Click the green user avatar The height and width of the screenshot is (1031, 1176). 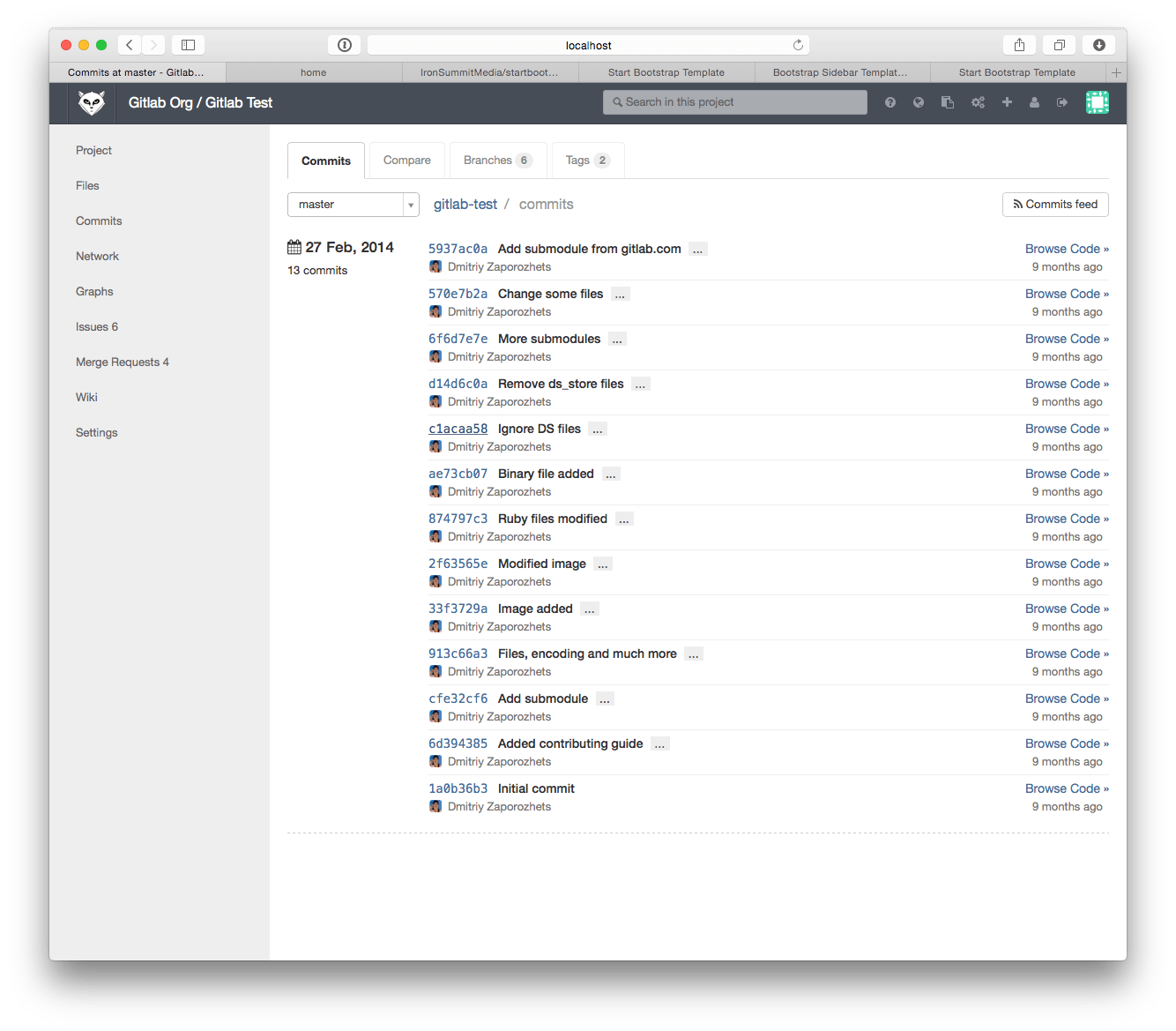click(x=1097, y=102)
